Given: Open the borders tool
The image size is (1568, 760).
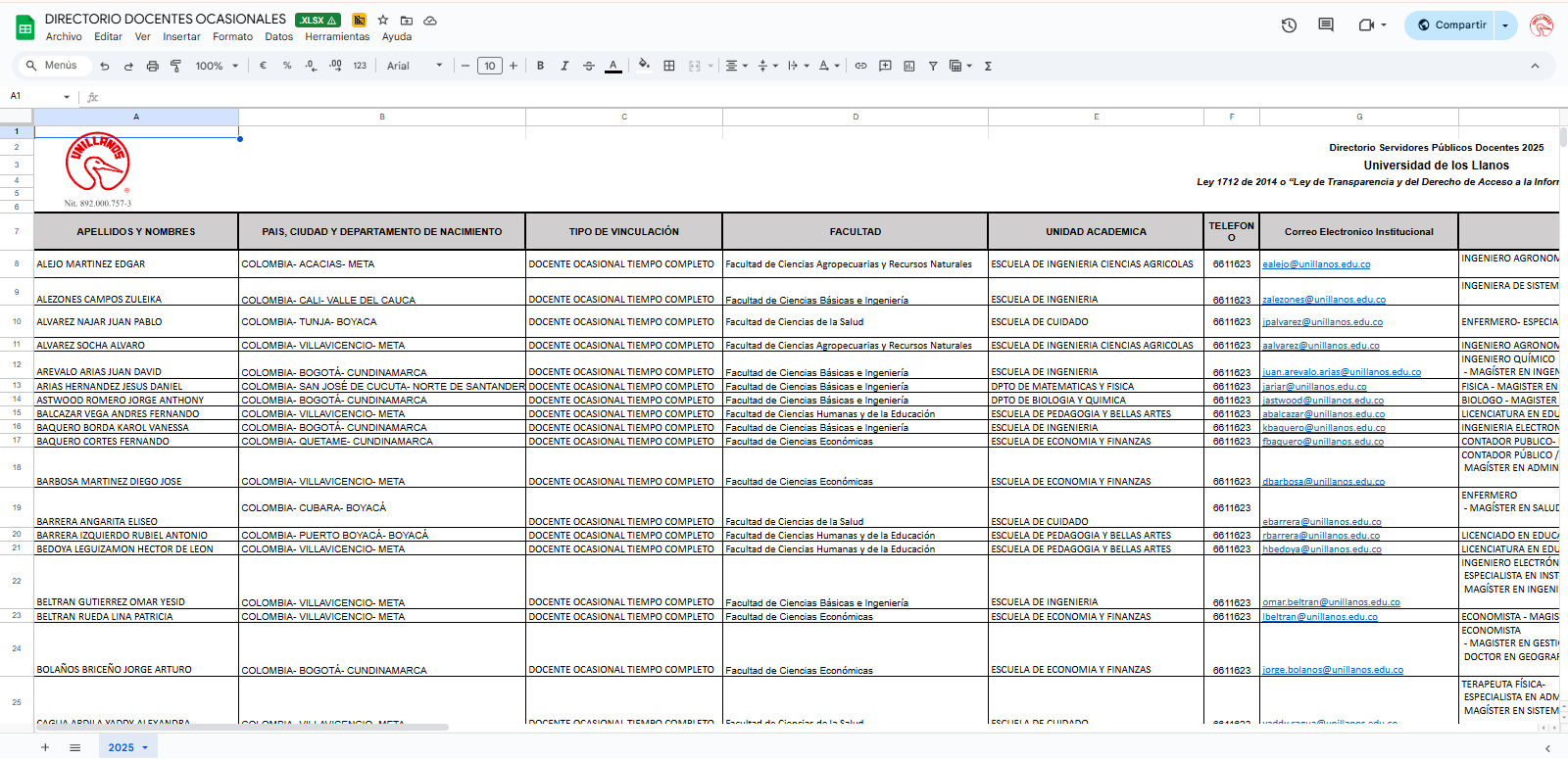Looking at the screenshot, I should [669, 66].
